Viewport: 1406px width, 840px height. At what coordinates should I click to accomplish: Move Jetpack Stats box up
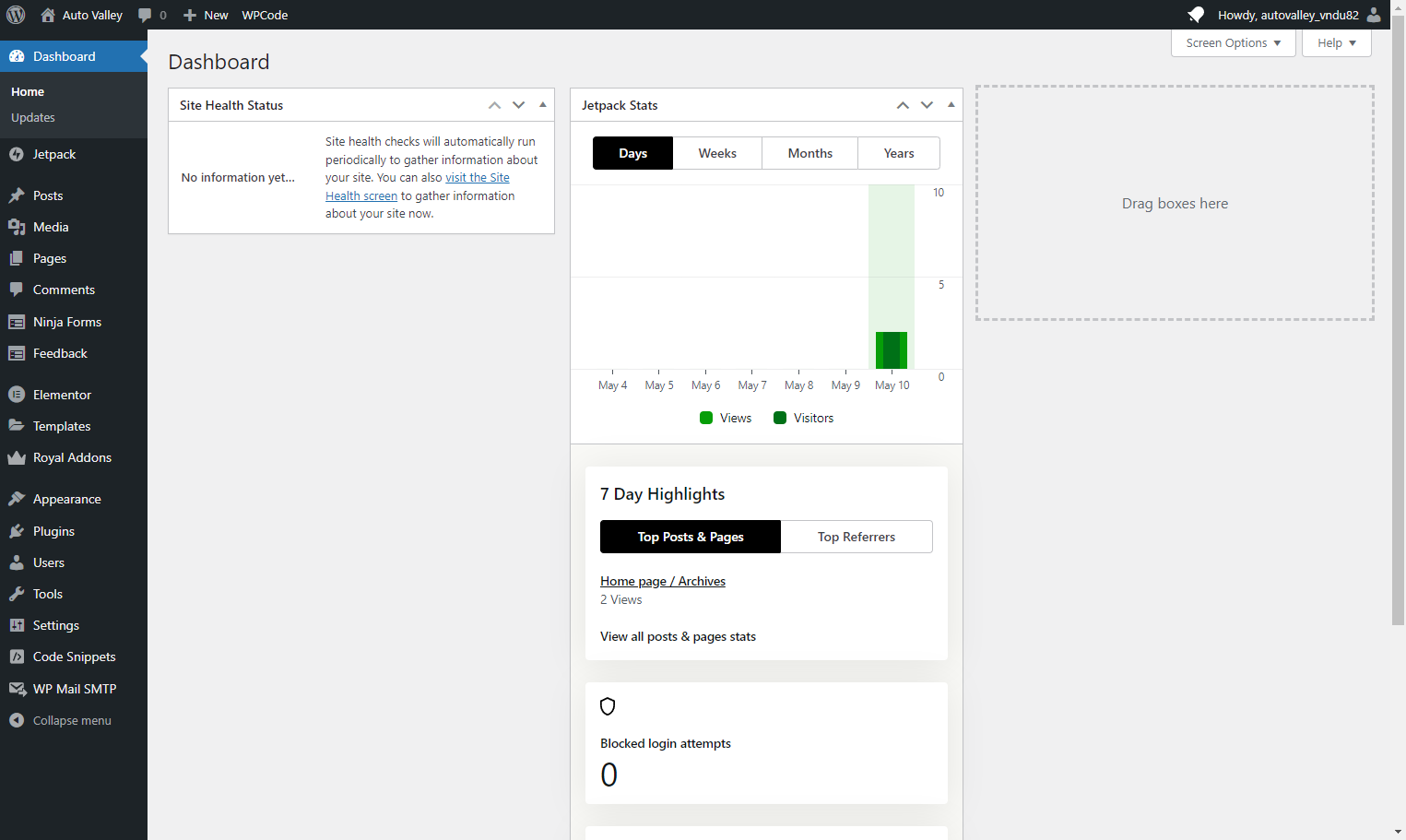(904, 105)
